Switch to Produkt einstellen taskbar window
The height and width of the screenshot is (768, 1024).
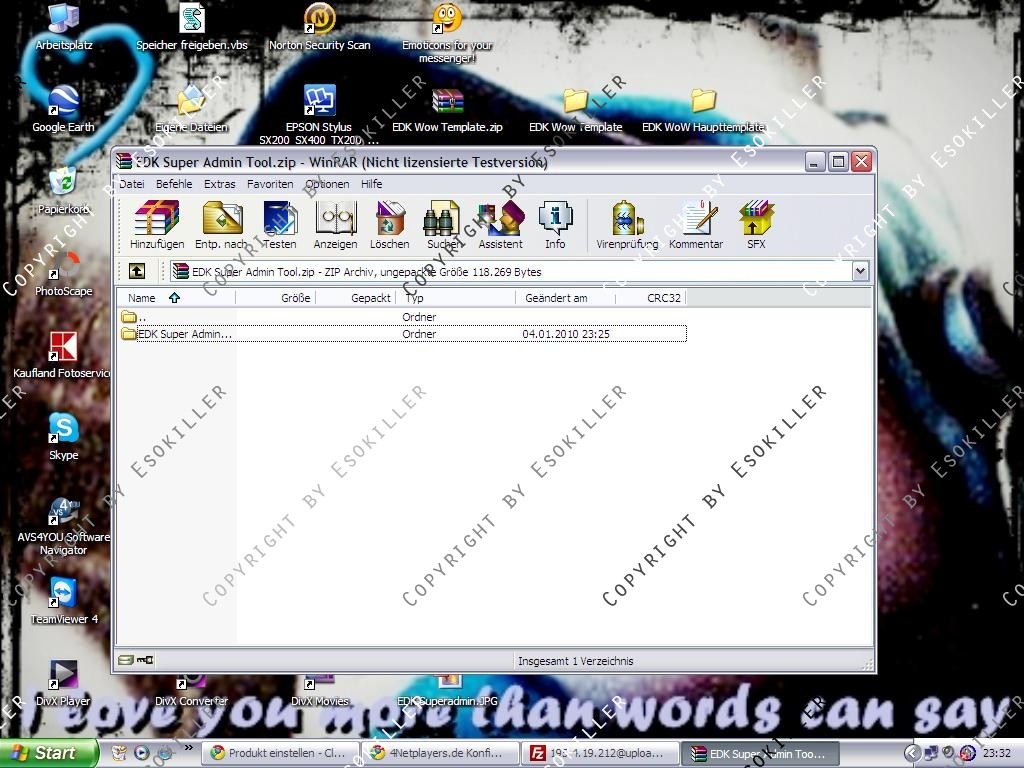280,753
